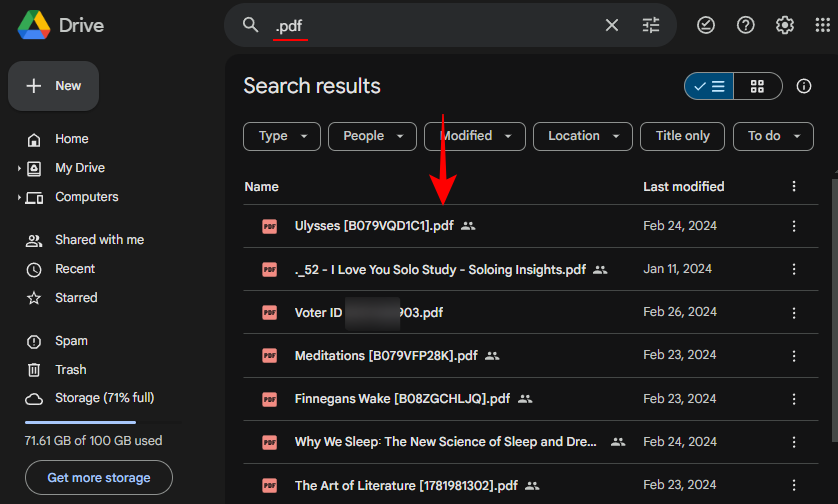The height and width of the screenshot is (504, 838).
Task: Click the search magnifier icon
Action: (x=250, y=25)
